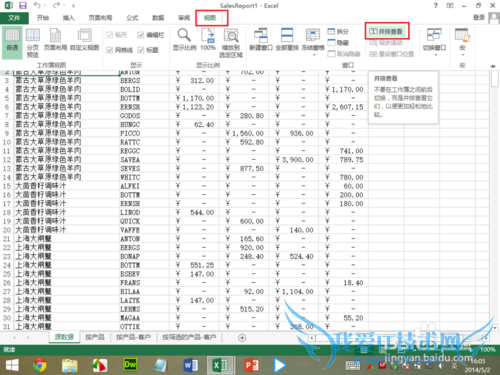Select cell containing BERGS in row 3
Viewport: 500px width, 375px height.
(x=144, y=81)
